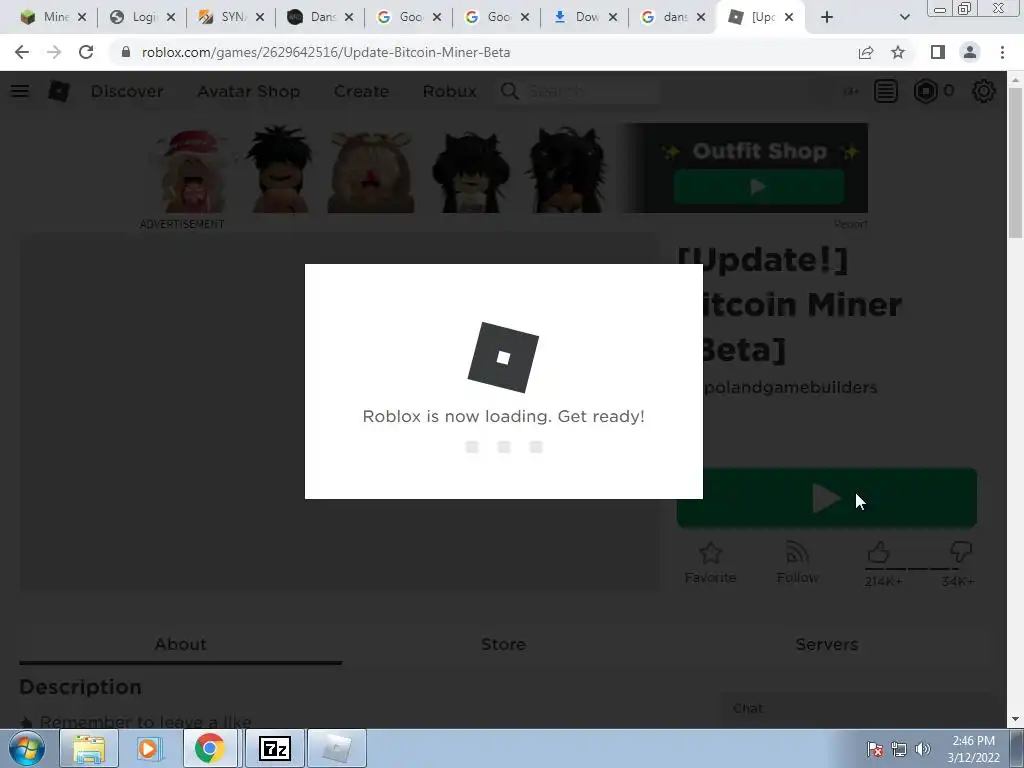Dislike the game with thumbs down
1024x768 pixels.
tap(961, 552)
